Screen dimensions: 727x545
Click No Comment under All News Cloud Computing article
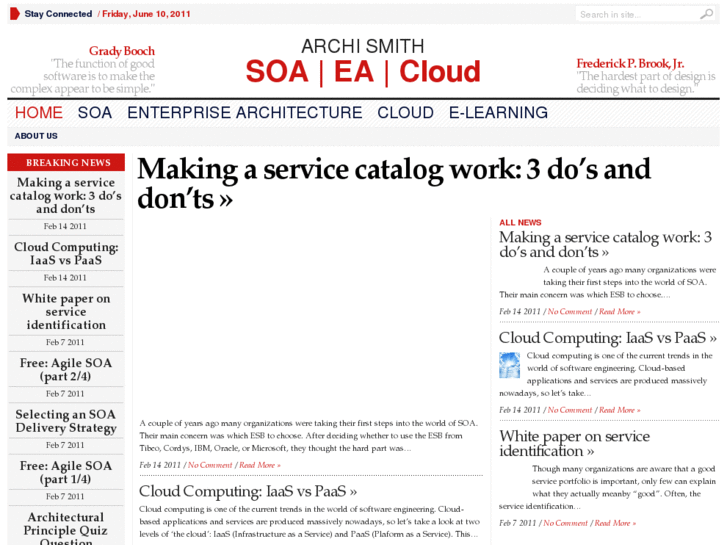coord(570,410)
